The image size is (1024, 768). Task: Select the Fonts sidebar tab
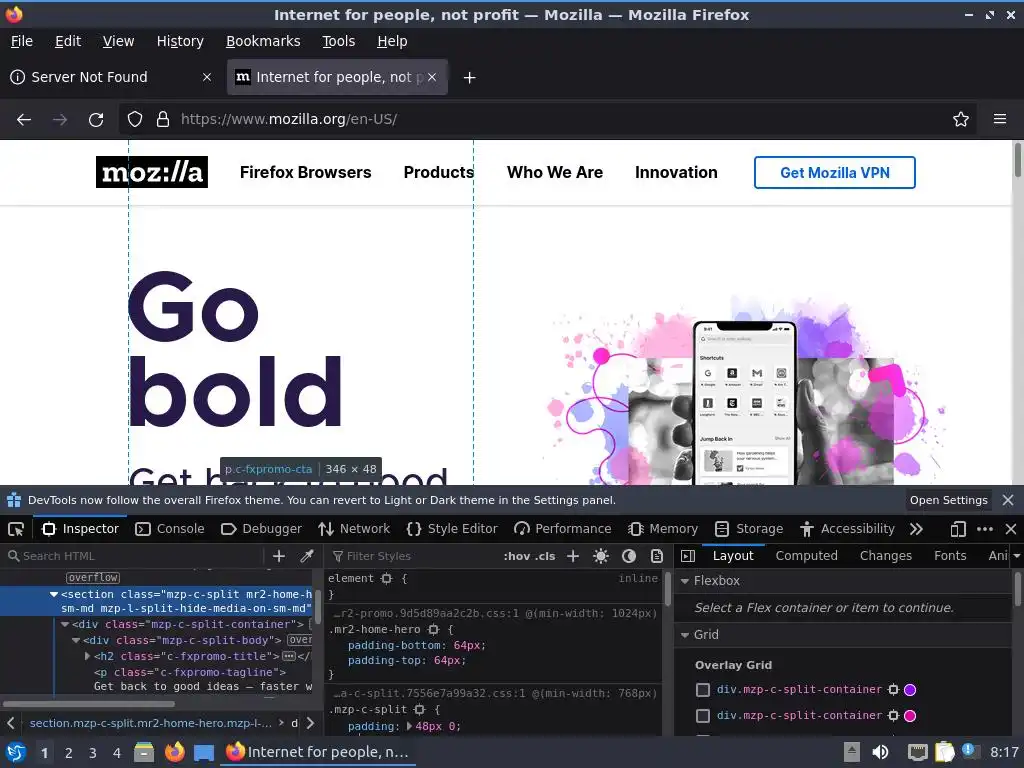click(950, 556)
